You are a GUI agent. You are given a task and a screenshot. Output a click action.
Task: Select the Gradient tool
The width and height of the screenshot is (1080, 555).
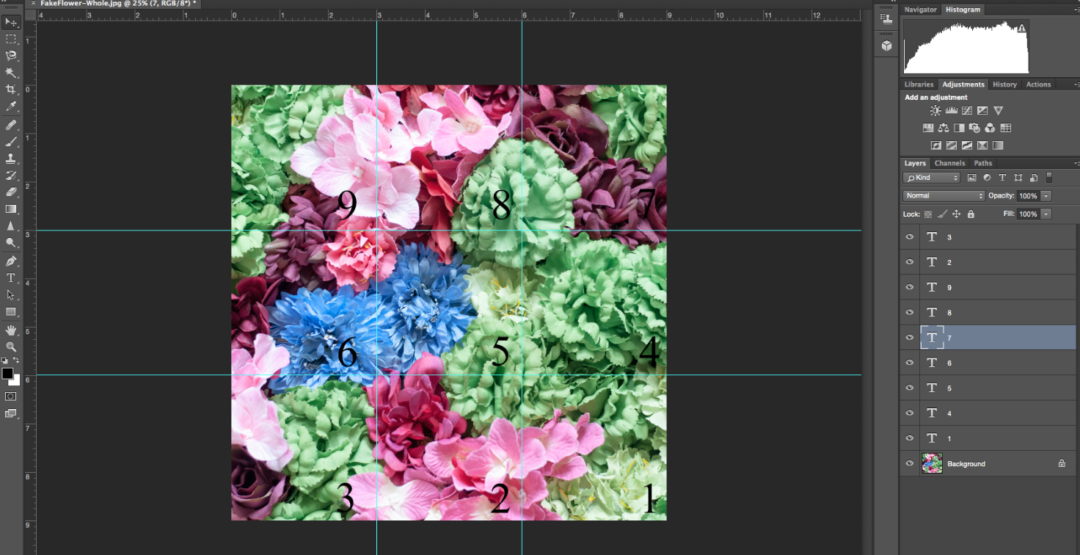pyautogui.click(x=11, y=209)
